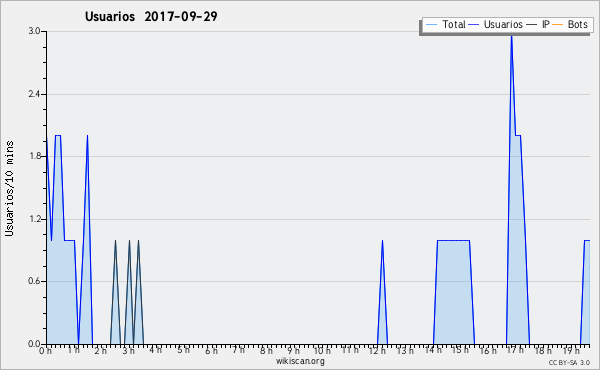Viewport: 600px width, 370px height.
Task: Click the '10 h' x-axis label
Action: click(322, 350)
